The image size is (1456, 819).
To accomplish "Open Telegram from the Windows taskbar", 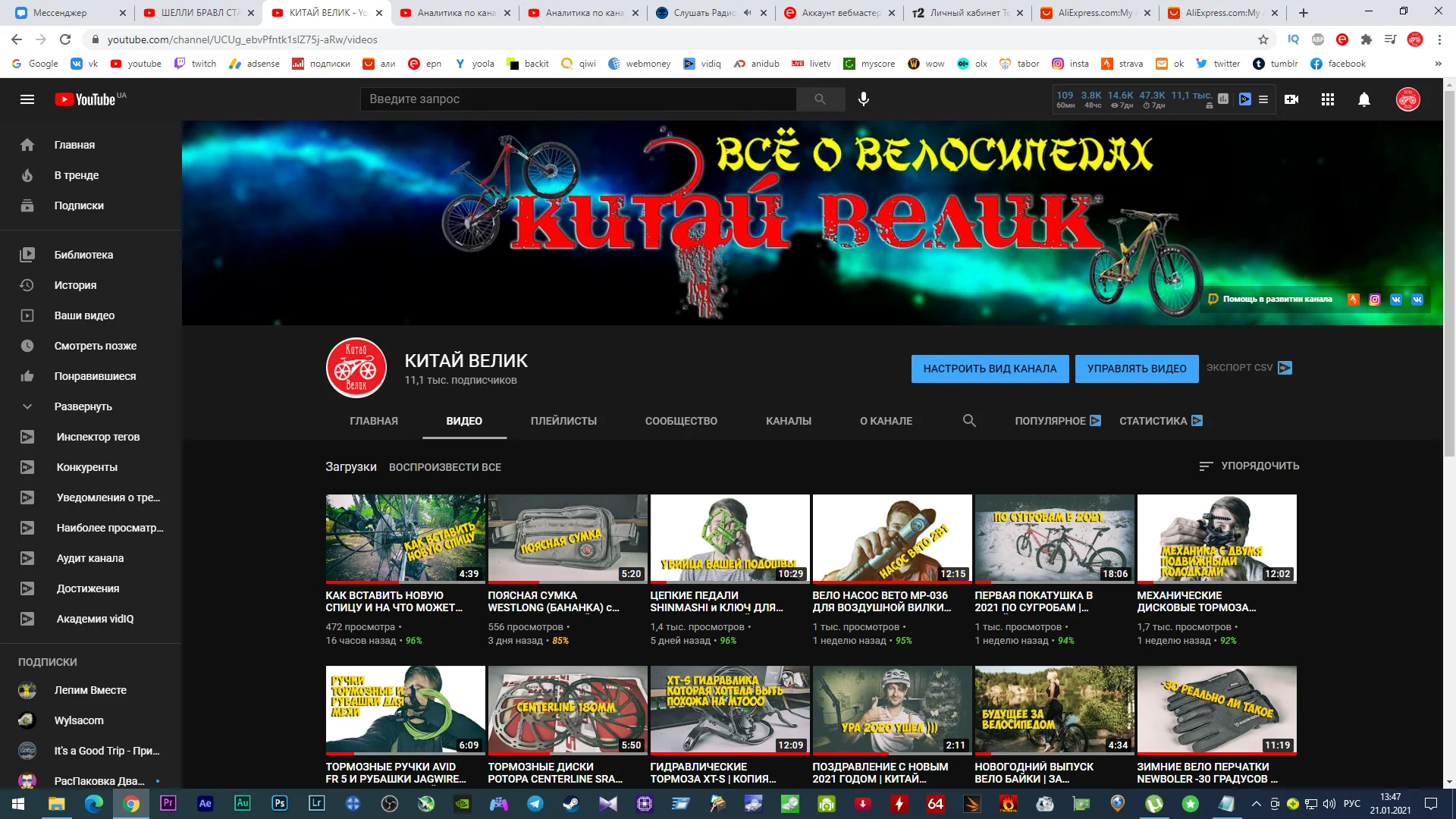I will coord(535,804).
